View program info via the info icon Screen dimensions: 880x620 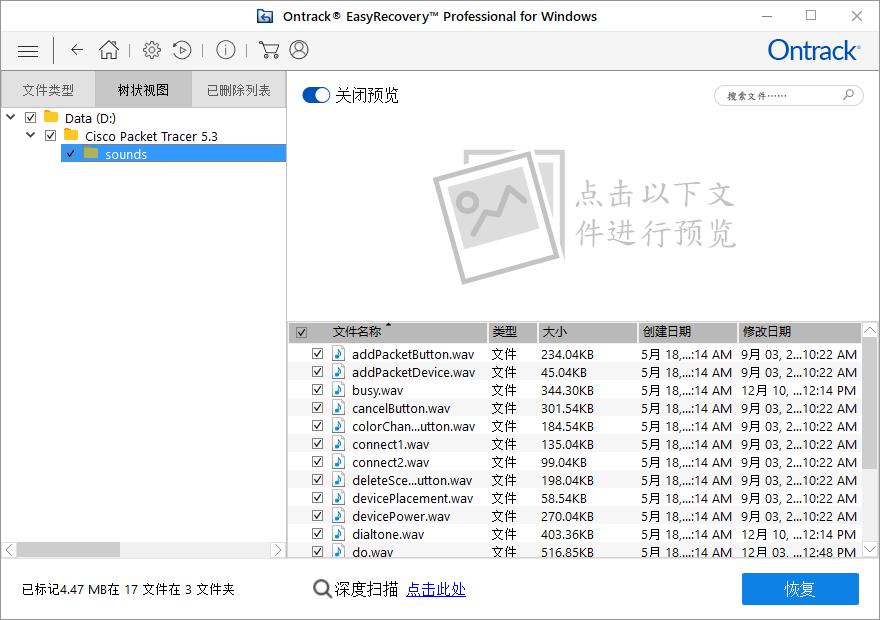225,49
